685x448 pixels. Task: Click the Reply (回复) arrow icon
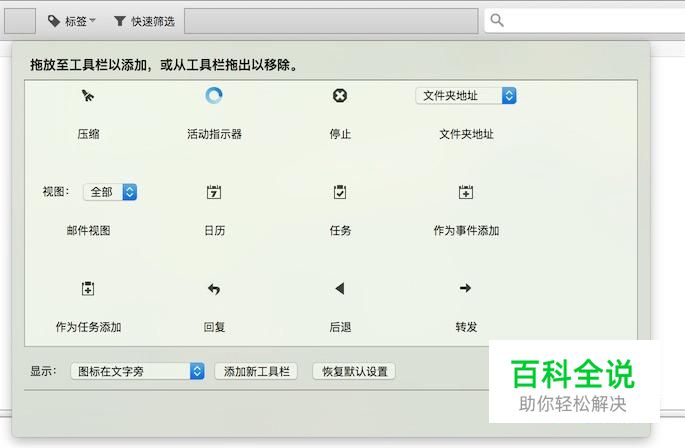click(214, 288)
